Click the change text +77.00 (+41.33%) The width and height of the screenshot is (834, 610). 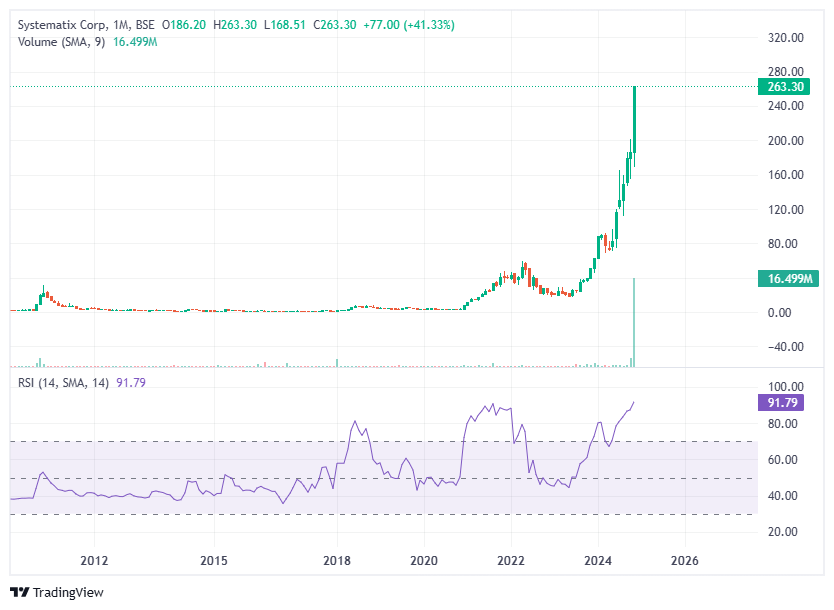[408, 25]
